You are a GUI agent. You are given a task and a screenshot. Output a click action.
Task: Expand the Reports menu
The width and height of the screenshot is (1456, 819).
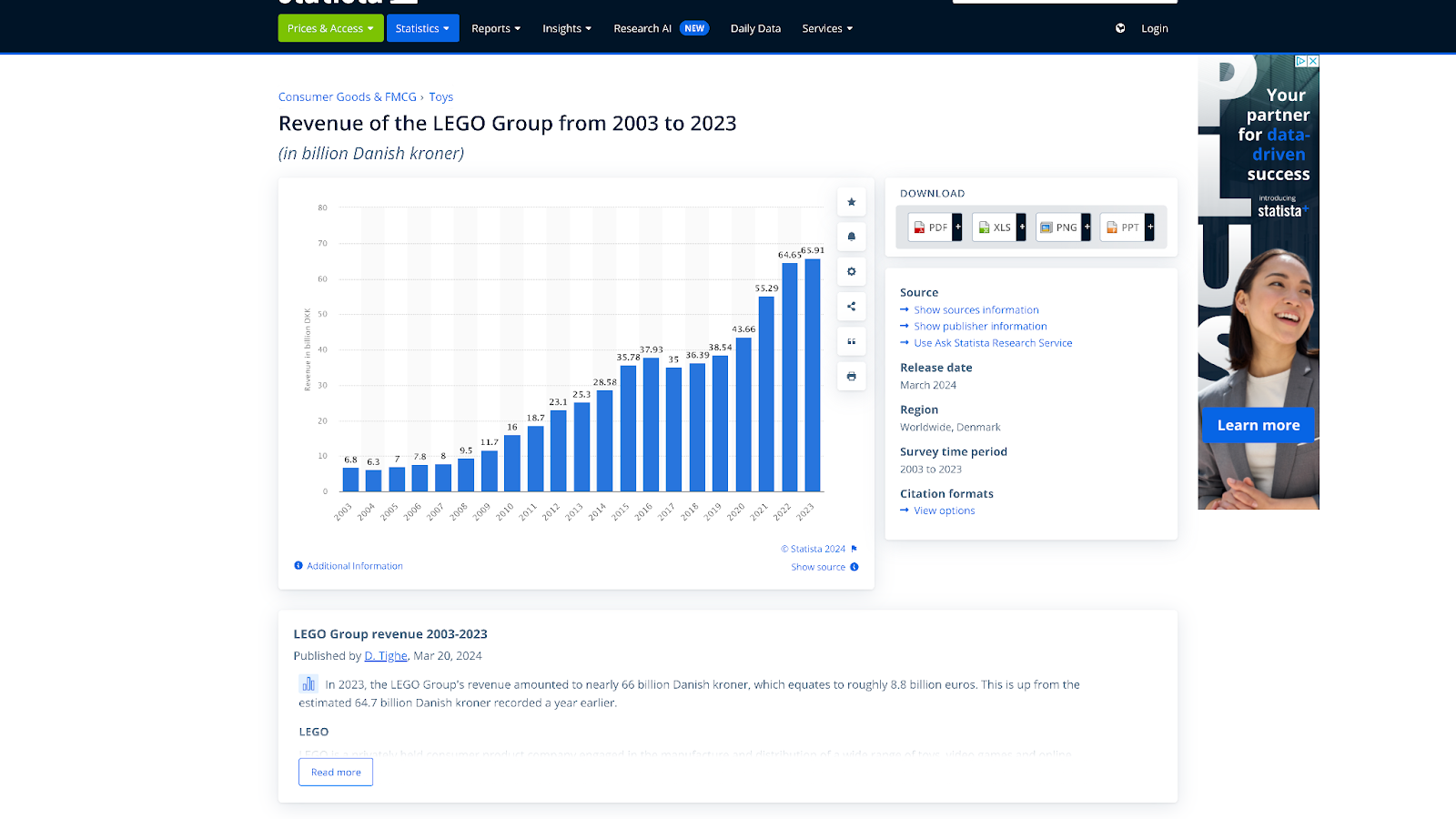coord(496,28)
